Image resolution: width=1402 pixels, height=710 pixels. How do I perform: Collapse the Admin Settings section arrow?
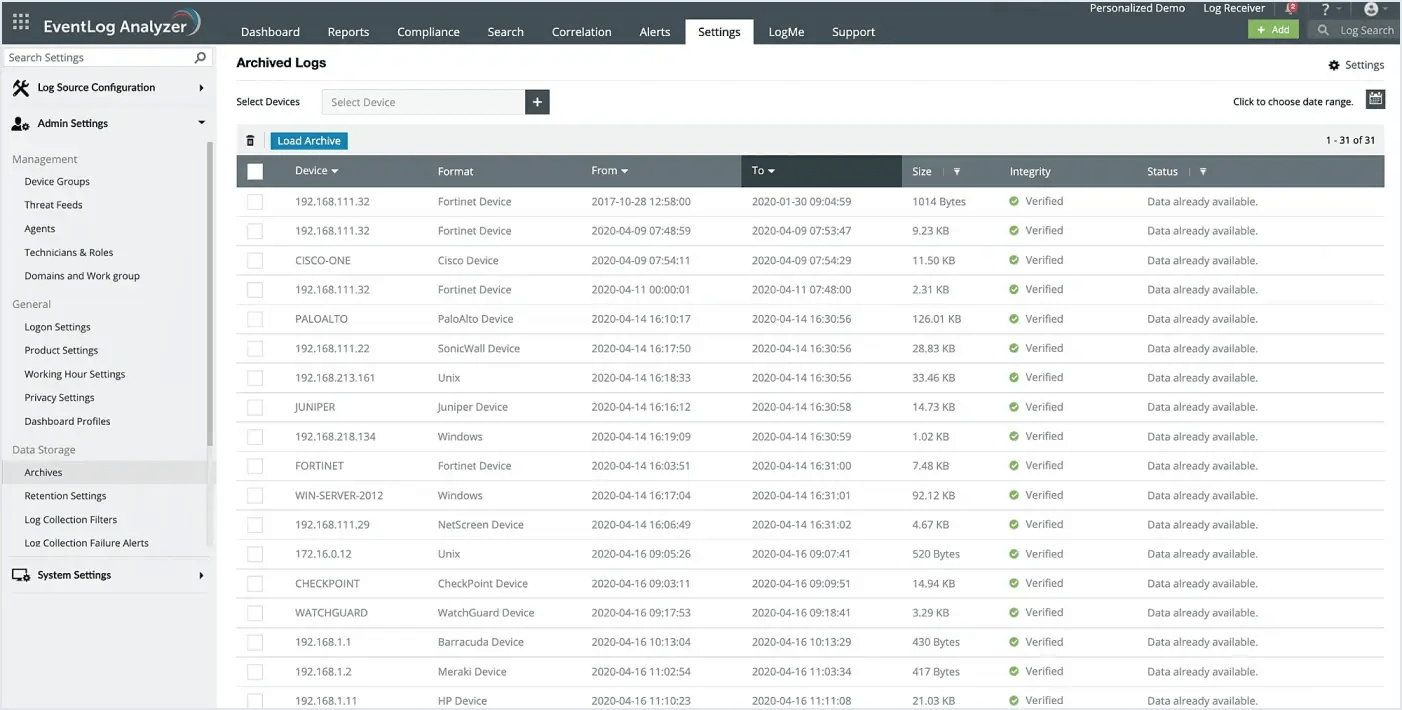point(201,123)
